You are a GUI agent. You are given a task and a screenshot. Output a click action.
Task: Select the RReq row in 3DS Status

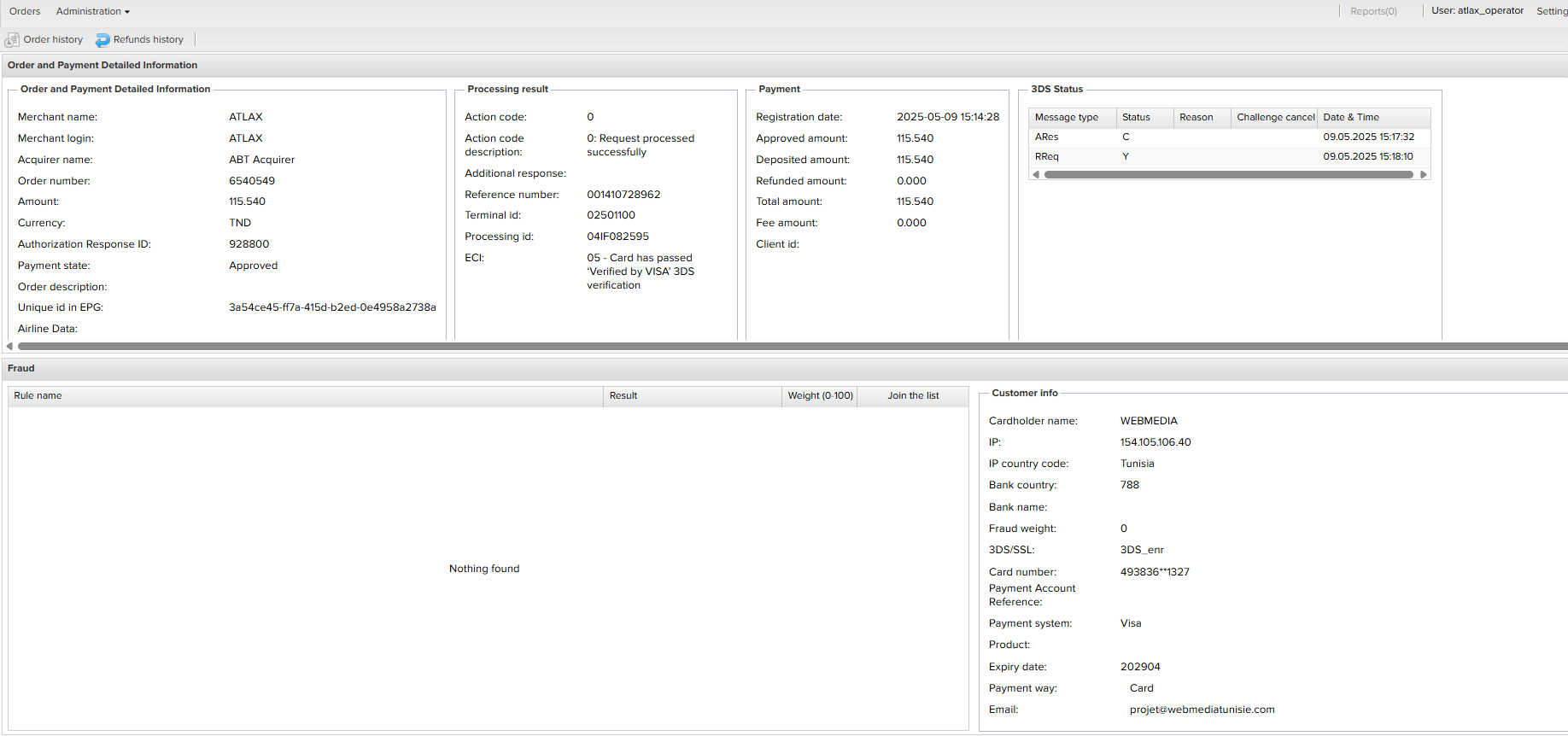1047,157
